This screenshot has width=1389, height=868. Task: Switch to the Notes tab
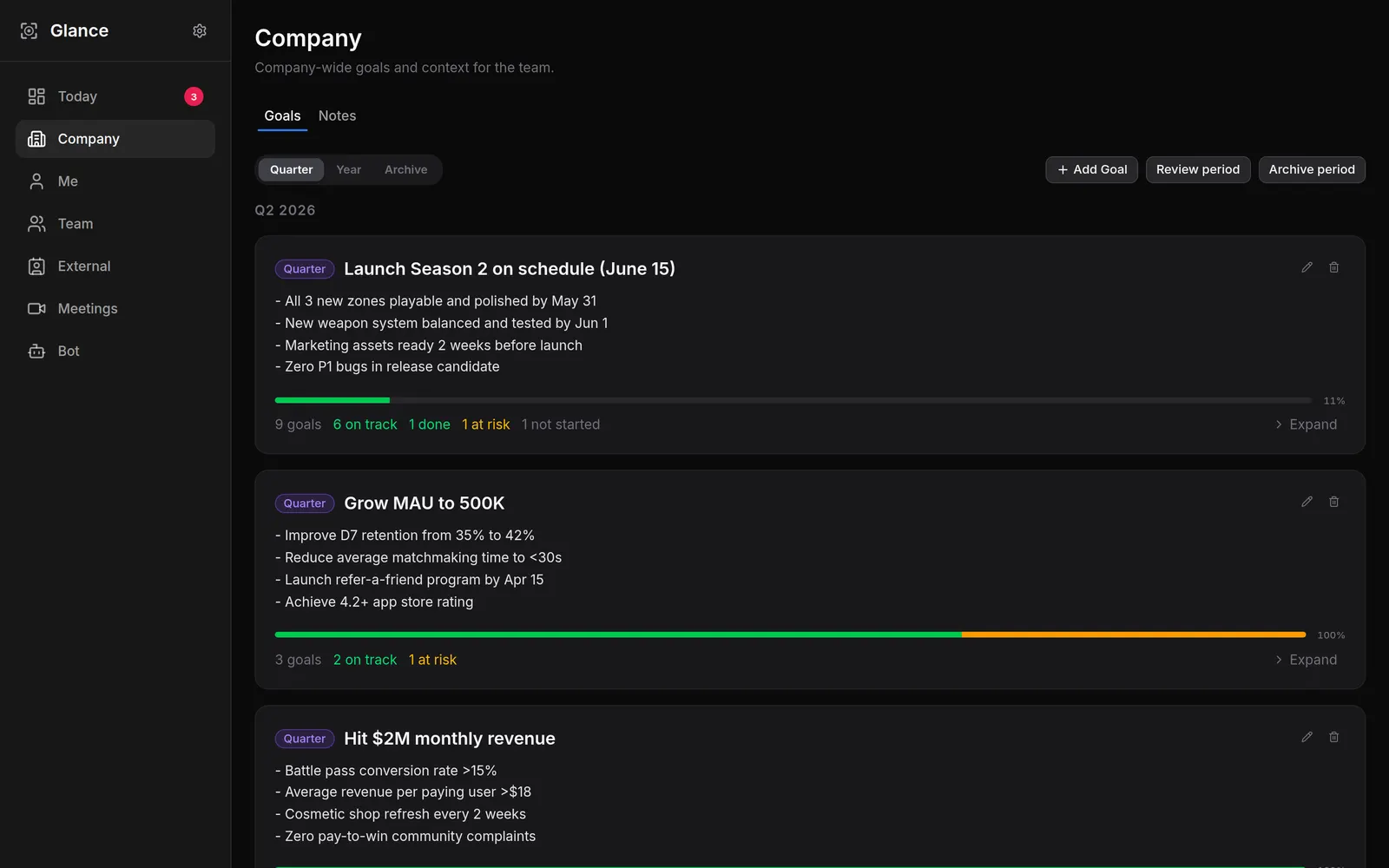pyautogui.click(x=337, y=115)
